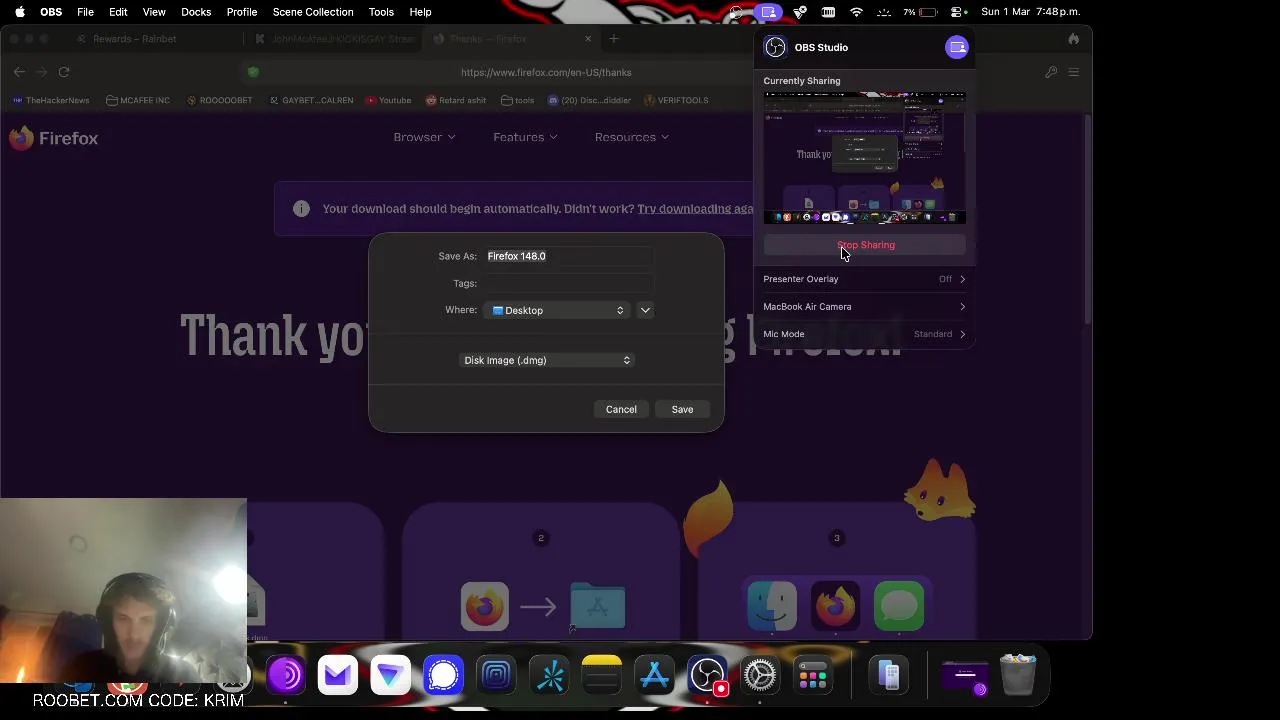Expand the Resources navigation menu
Viewport: 1280px width, 720px height.
[x=632, y=137]
